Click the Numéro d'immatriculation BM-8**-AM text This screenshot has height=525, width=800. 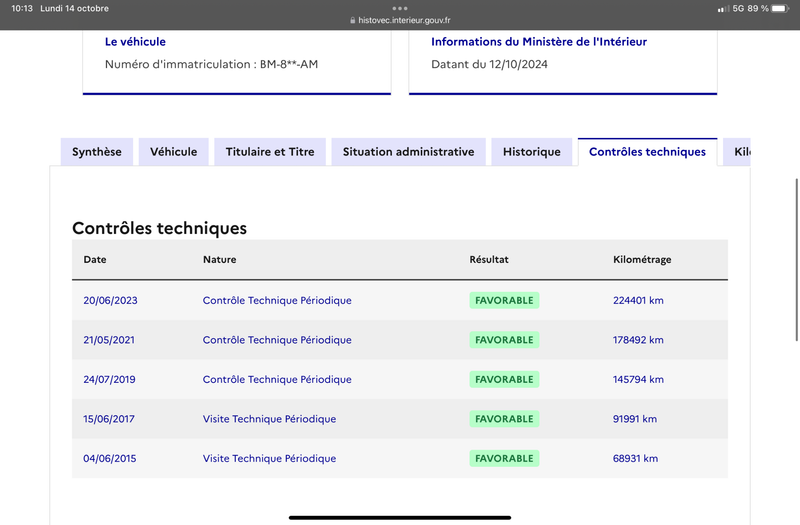(x=211, y=64)
